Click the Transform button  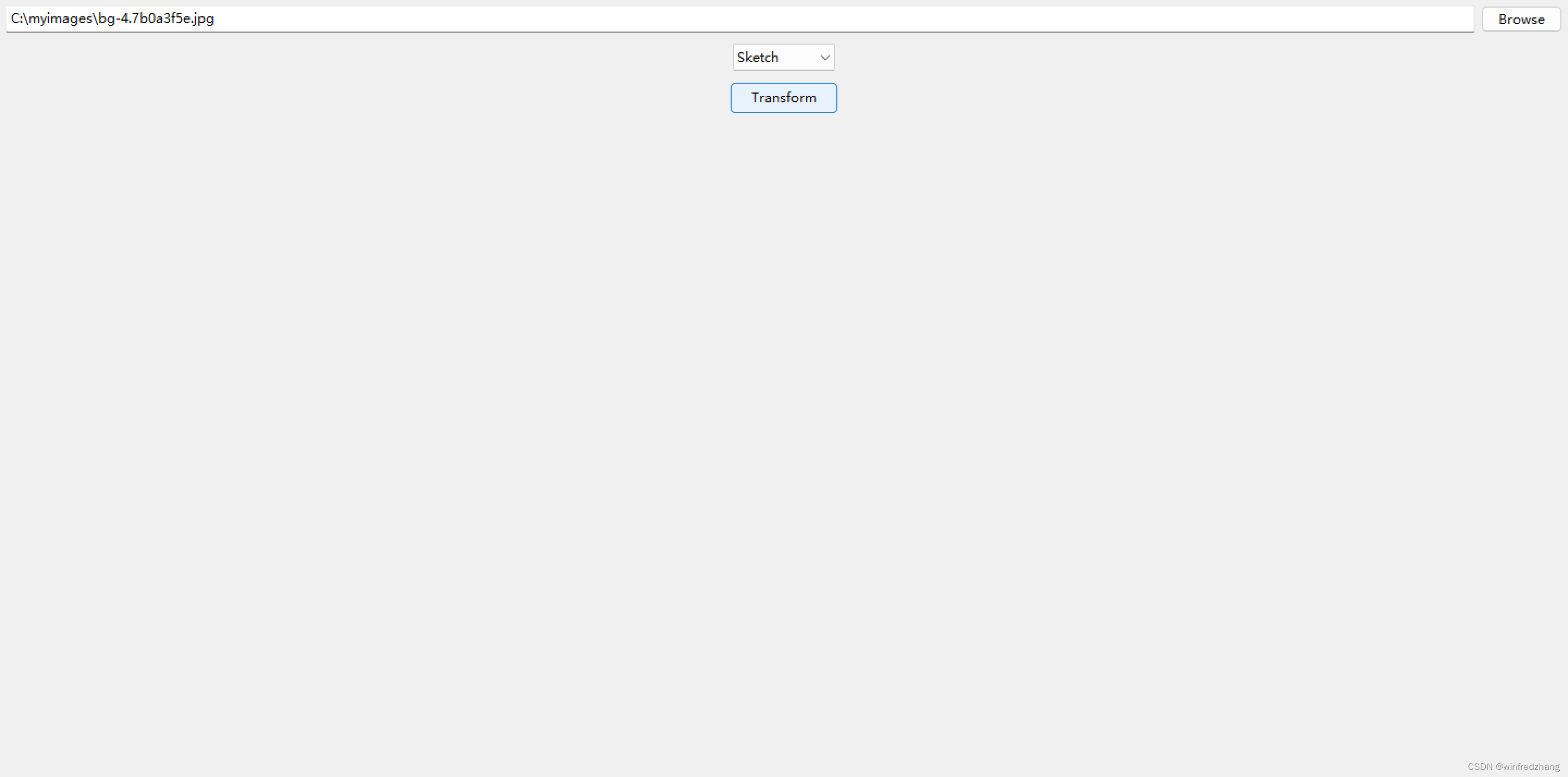[x=783, y=98]
